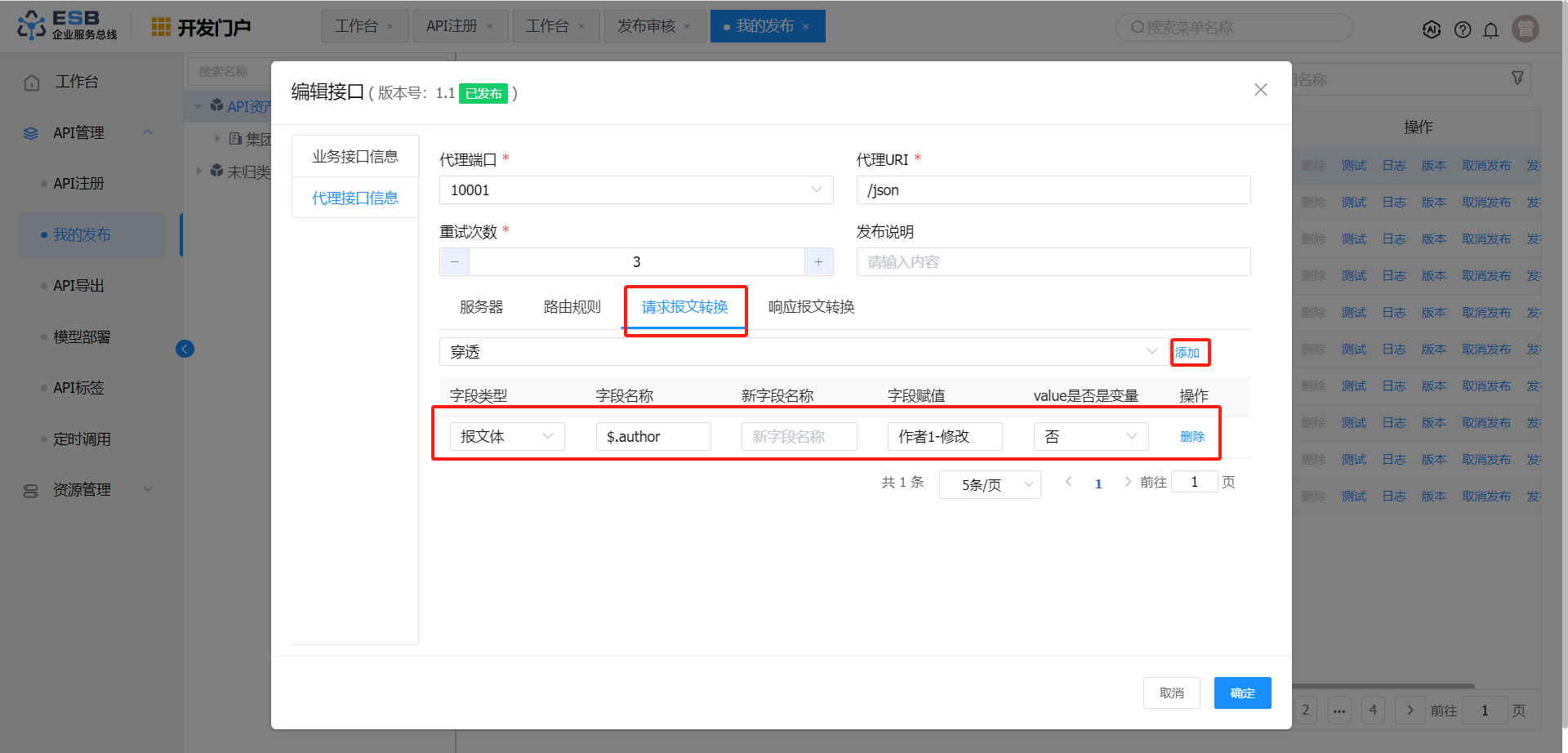The width and height of the screenshot is (1568, 753).
Task: Open the 代理端口 10001 dropdown
Action: pos(635,190)
